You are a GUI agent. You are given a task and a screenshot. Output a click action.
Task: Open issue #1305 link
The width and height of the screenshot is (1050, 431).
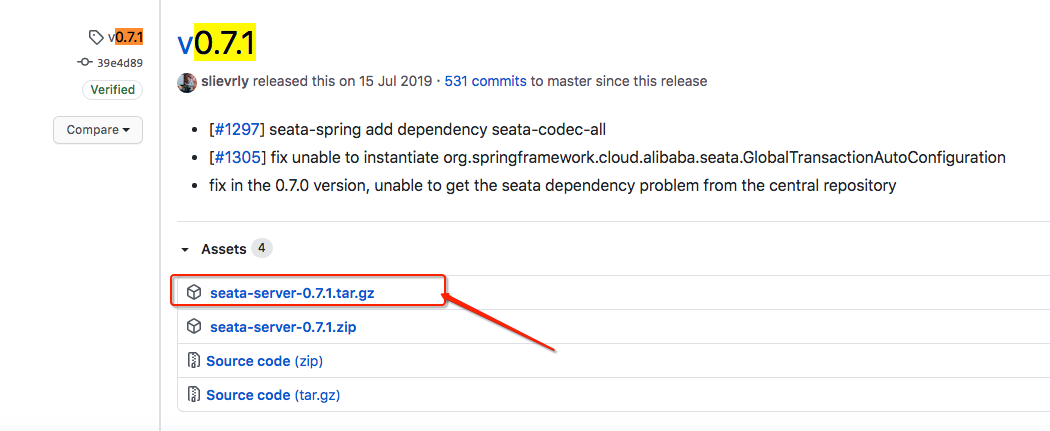(x=238, y=158)
